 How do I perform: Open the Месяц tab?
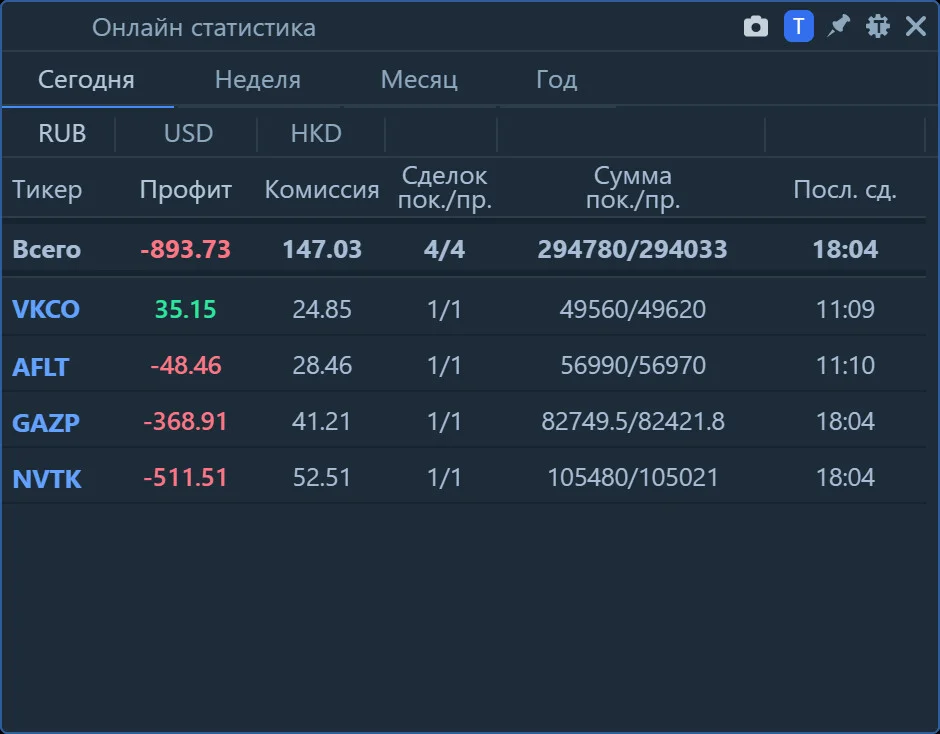[419, 80]
